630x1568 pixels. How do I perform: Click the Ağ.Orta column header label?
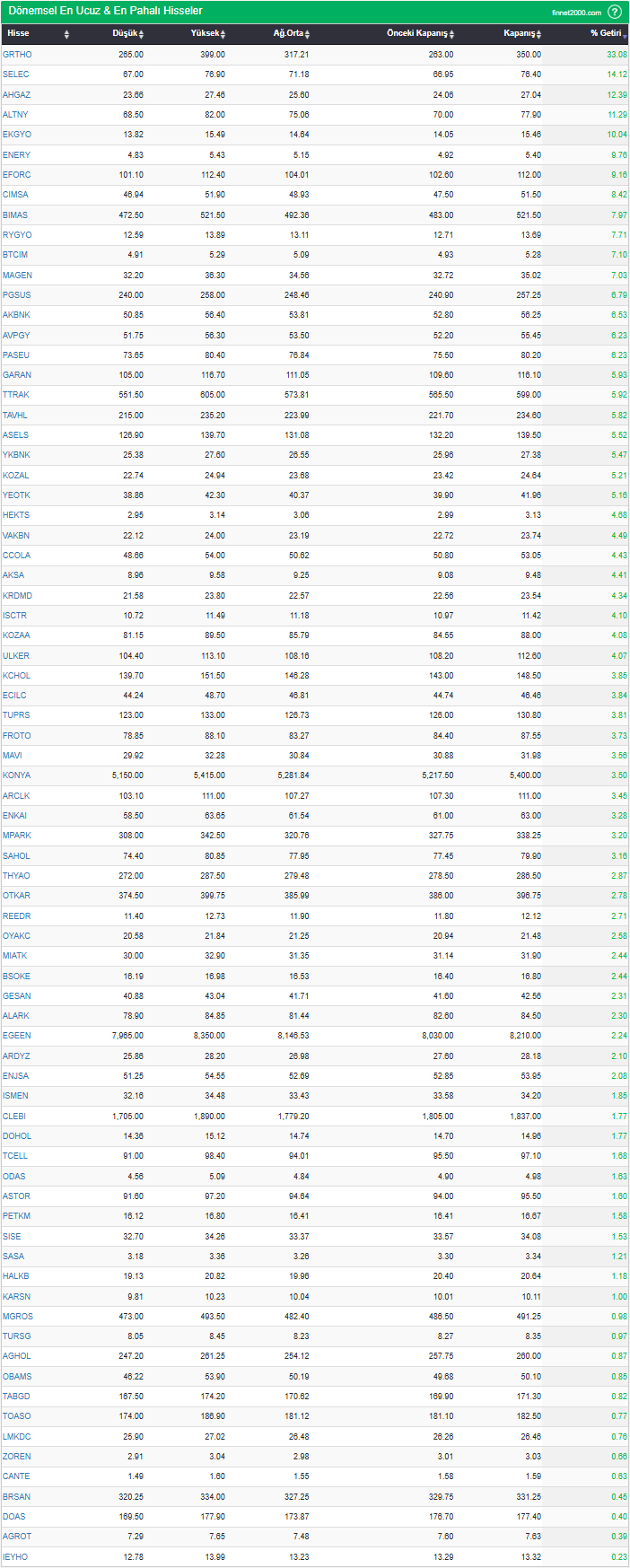pyautogui.click(x=288, y=33)
